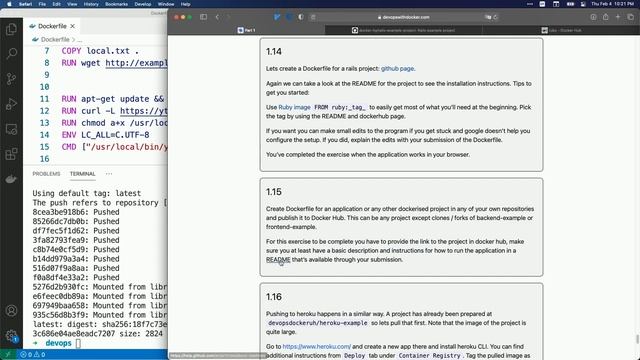Open the Search view in VS Code
Viewport: 640px width, 360px height.
(11, 53)
